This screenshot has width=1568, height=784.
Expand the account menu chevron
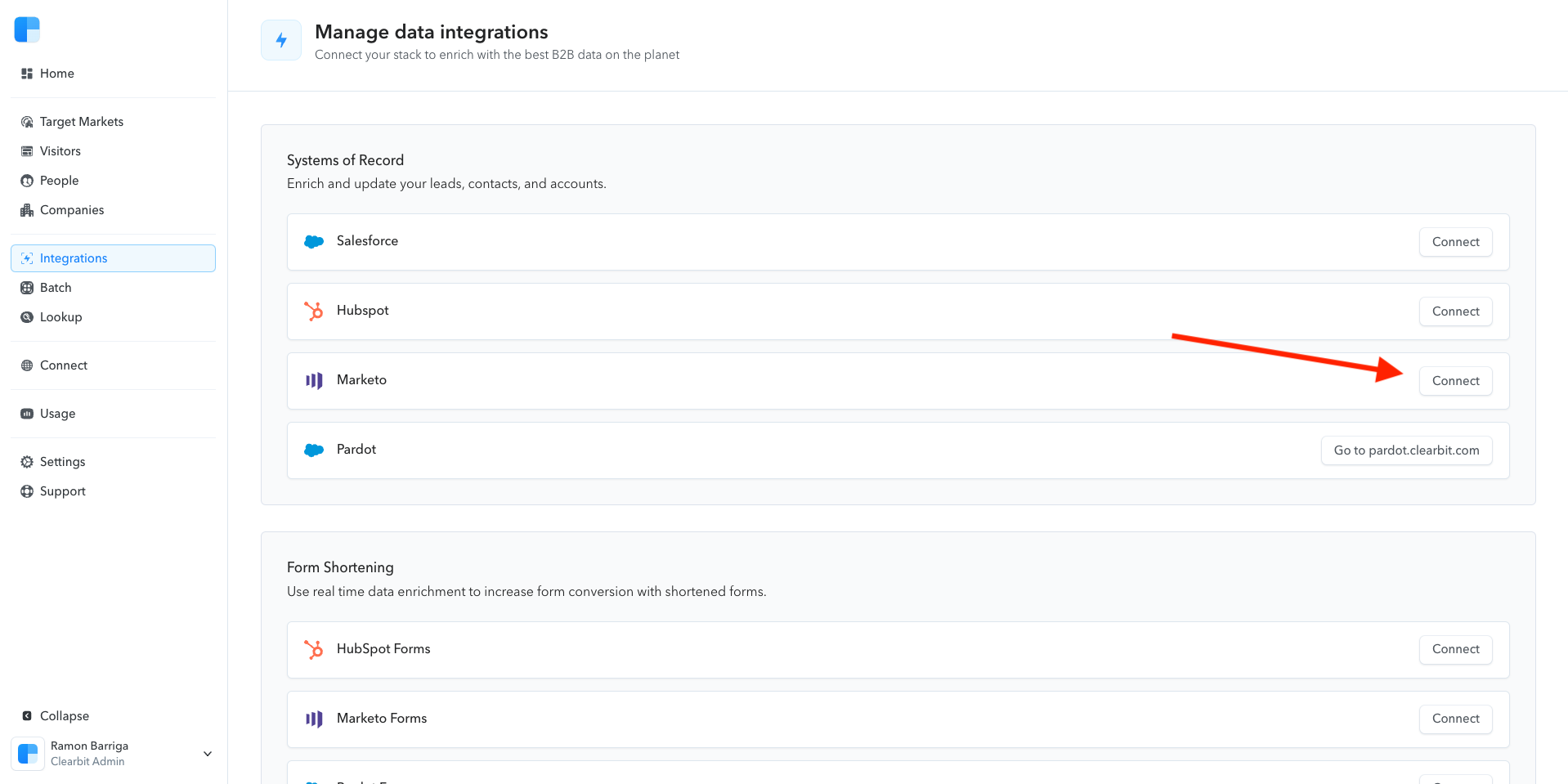(208, 754)
